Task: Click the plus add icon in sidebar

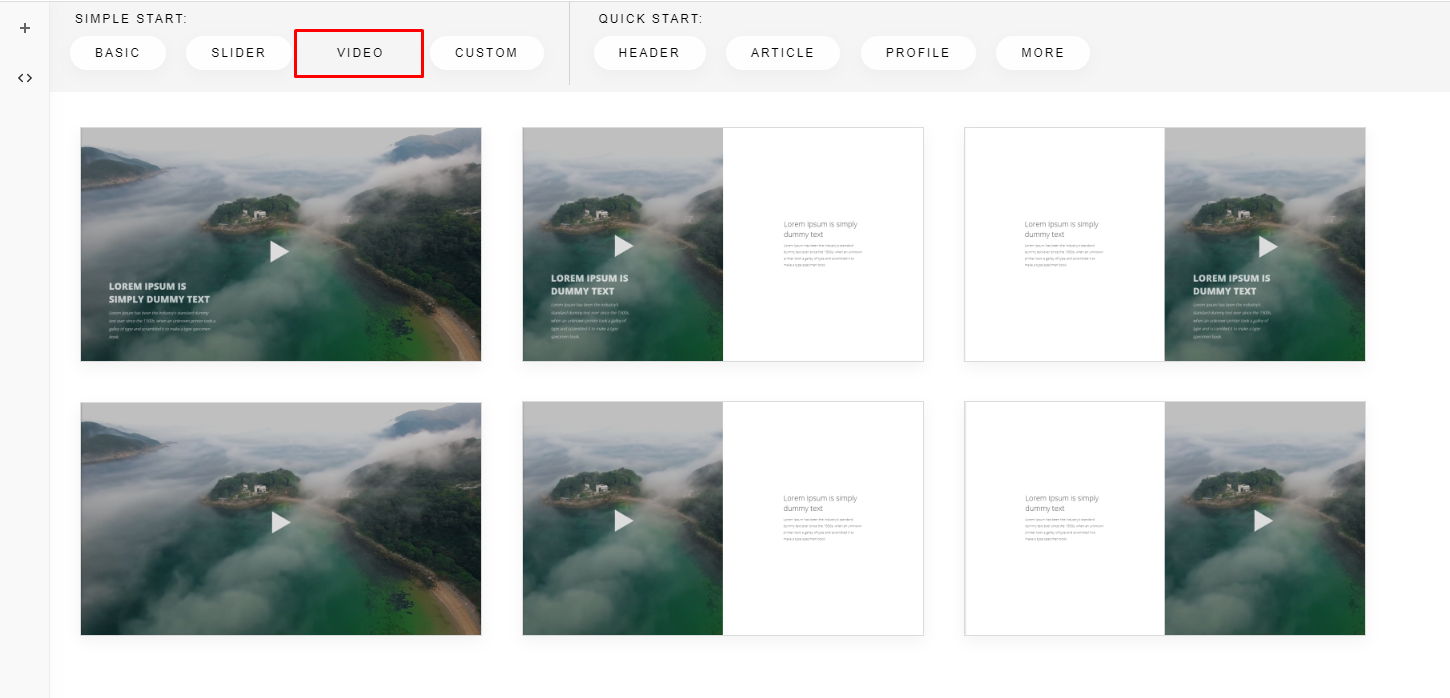Action: pyautogui.click(x=25, y=28)
